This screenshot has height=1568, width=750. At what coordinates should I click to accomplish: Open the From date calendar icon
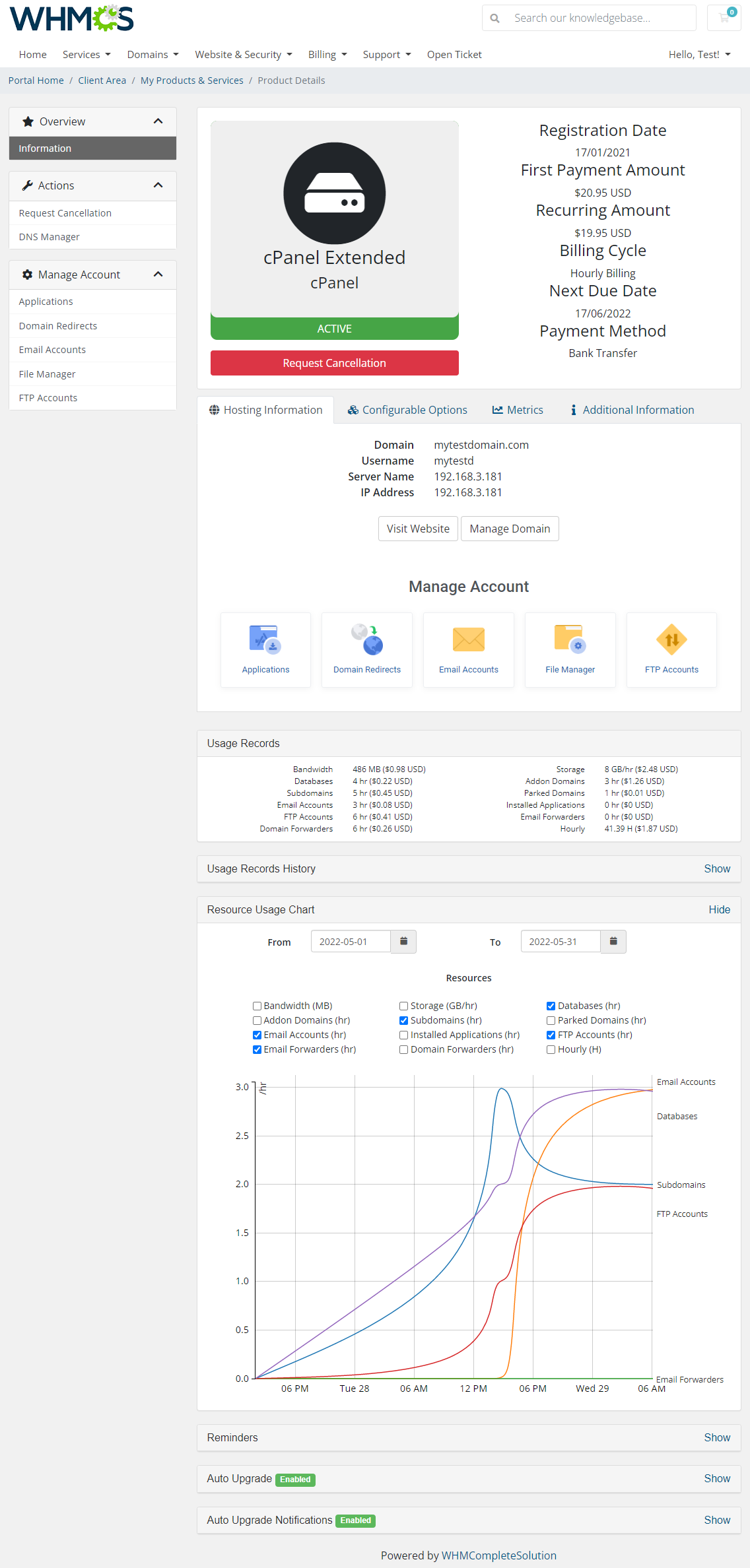pyautogui.click(x=403, y=942)
